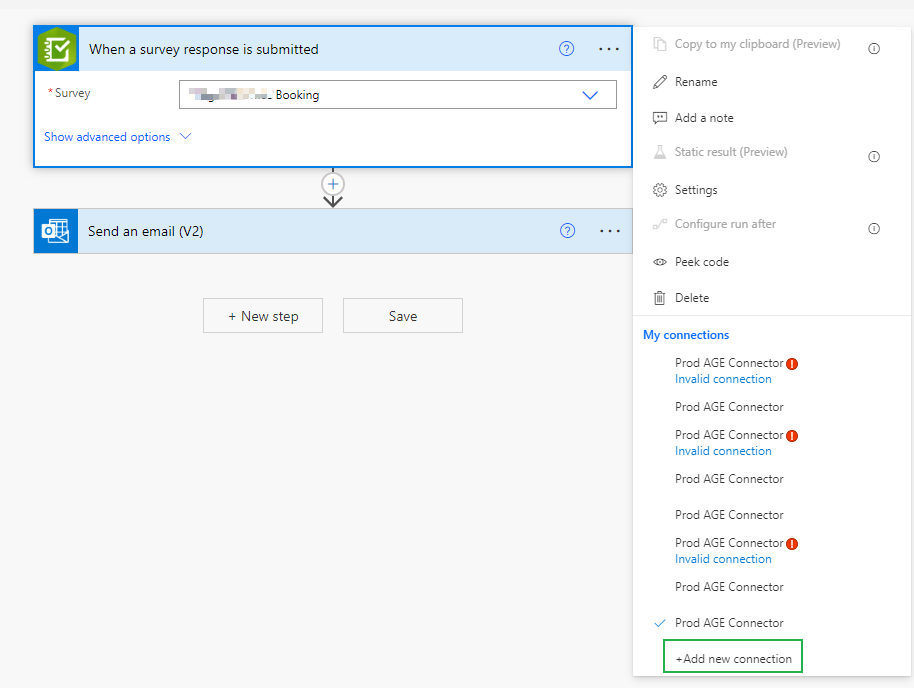The height and width of the screenshot is (688, 914).
Task: Expand the Survey dropdown
Action: [589, 92]
